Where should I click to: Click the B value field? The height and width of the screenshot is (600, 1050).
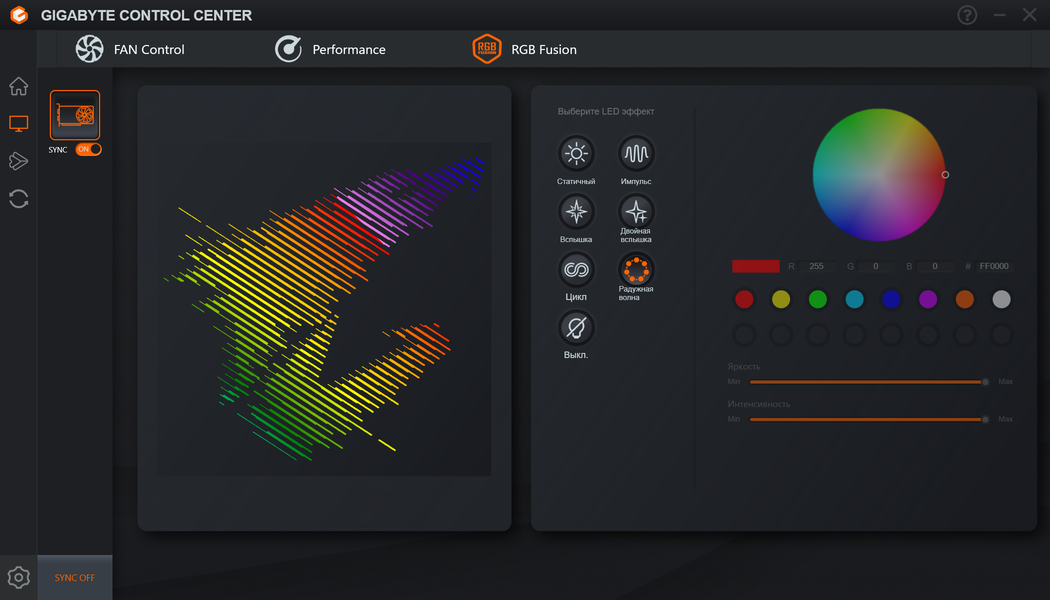pyautogui.click(x=935, y=267)
